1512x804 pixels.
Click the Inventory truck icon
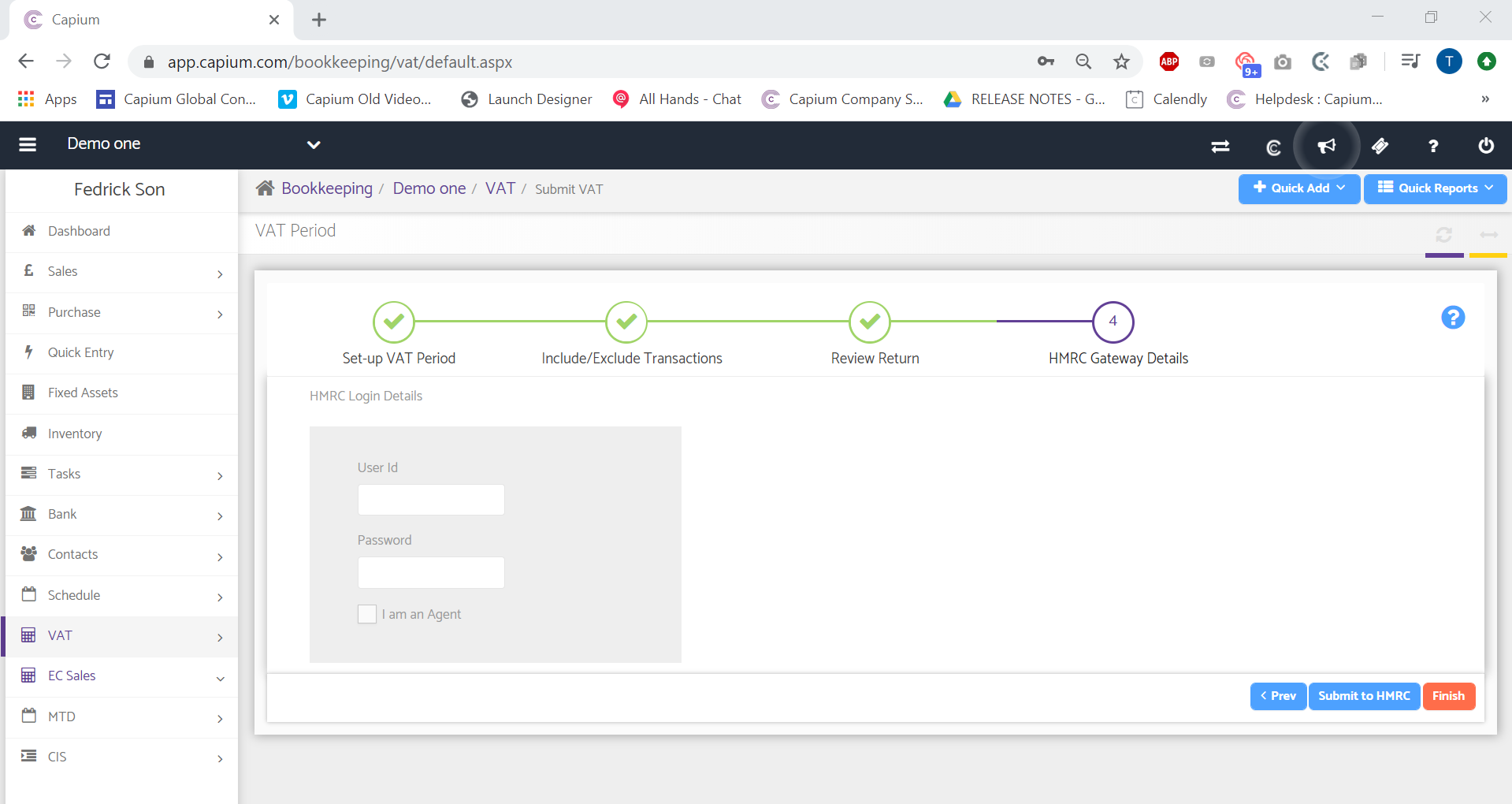(x=29, y=433)
